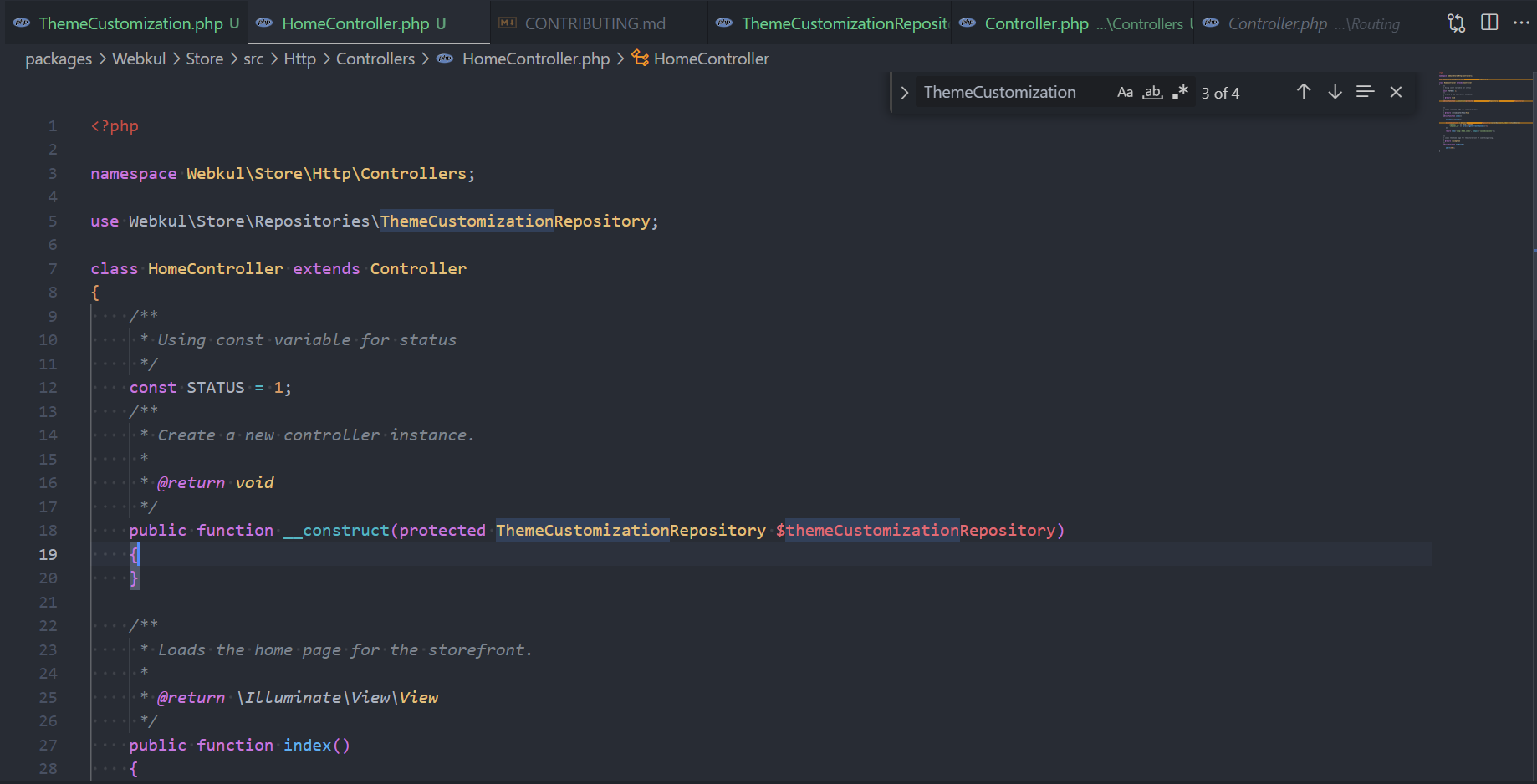1537x784 pixels.
Task: Select the HomeController class breadcrumb
Action: (x=711, y=59)
